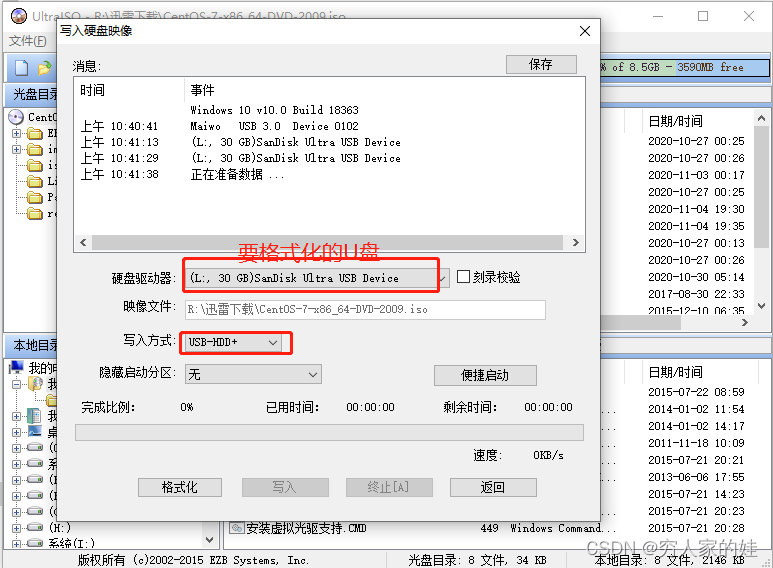Screen dimensions: 773x568
Task: Open the 写入方式 USB-HDD+ dropdown
Action: tap(273, 343)
